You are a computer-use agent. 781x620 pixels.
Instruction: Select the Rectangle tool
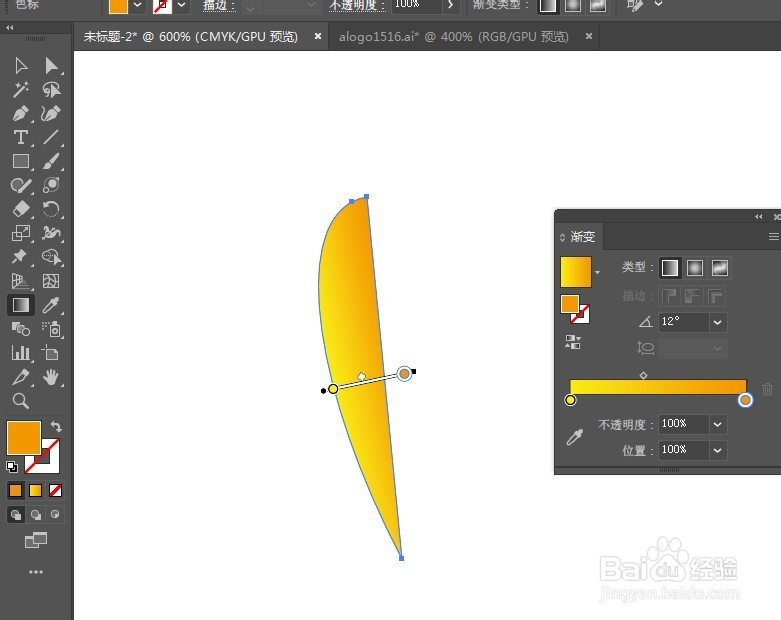(21, 161)
